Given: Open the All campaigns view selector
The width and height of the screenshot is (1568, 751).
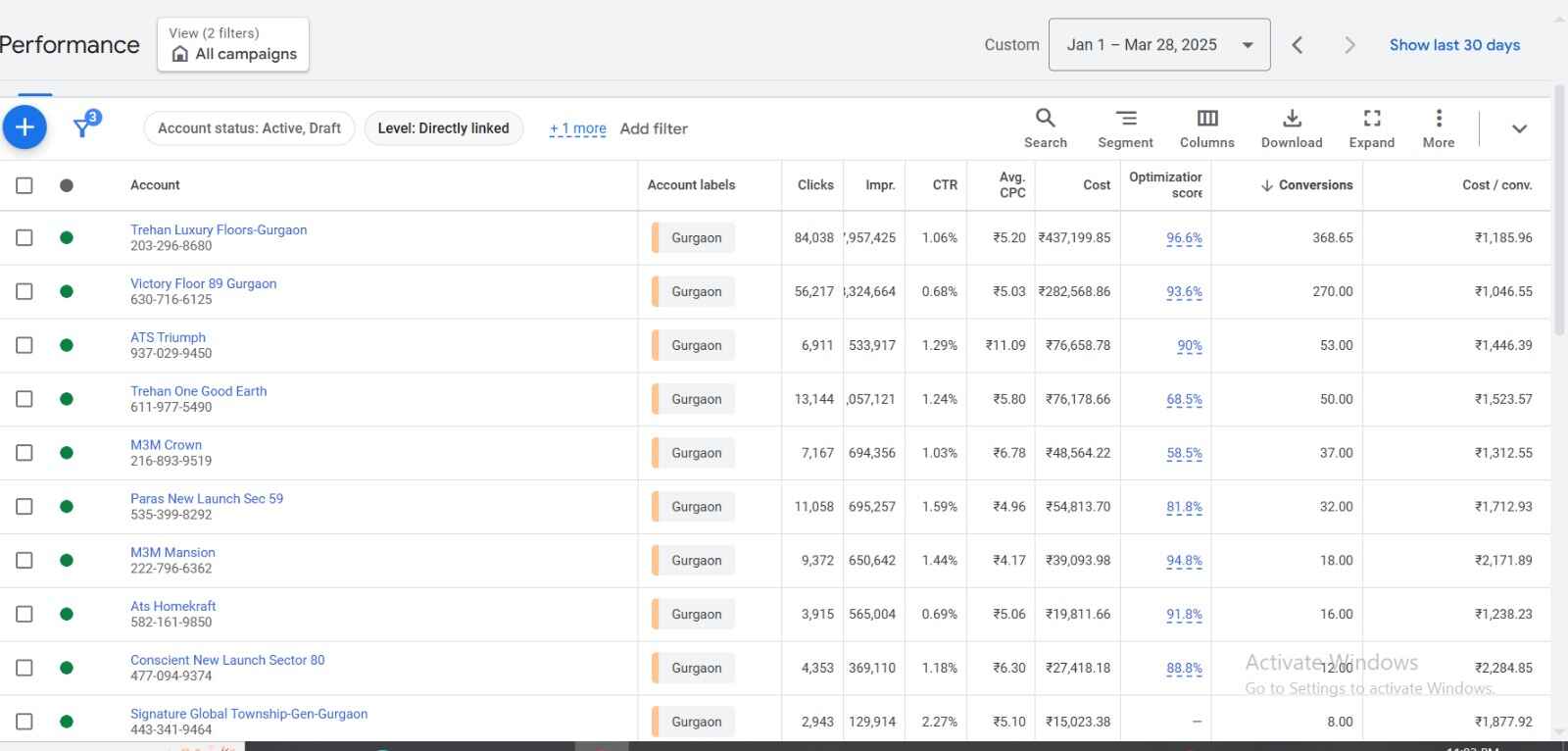Looking at the screenshot, I should click(233, 45).
